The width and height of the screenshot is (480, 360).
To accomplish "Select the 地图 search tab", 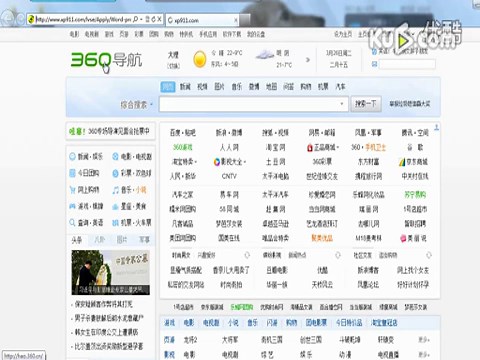I will point(271,87).
